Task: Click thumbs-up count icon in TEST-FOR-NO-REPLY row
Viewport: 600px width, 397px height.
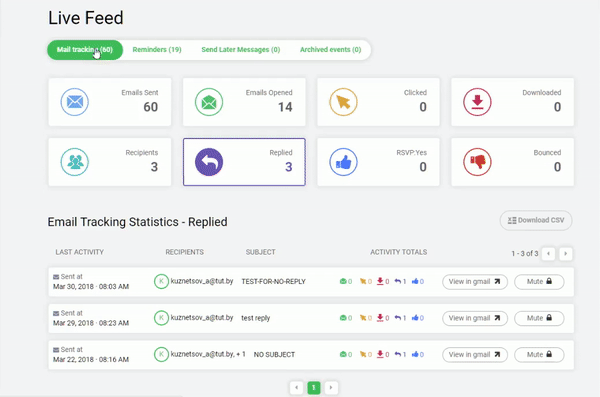Action: click(x=415, y=281)
